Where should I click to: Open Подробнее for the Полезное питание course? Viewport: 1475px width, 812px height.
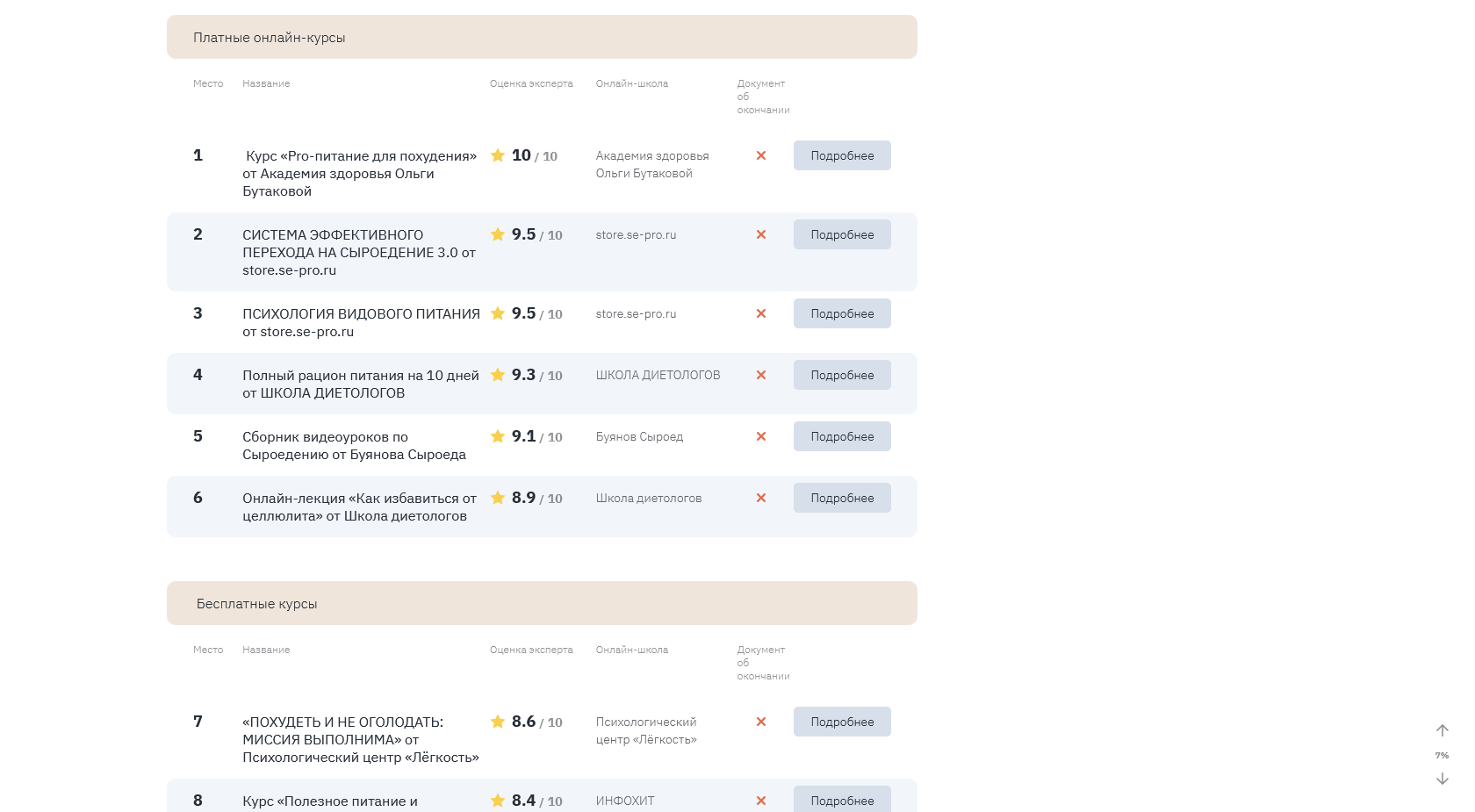point(842,799)
